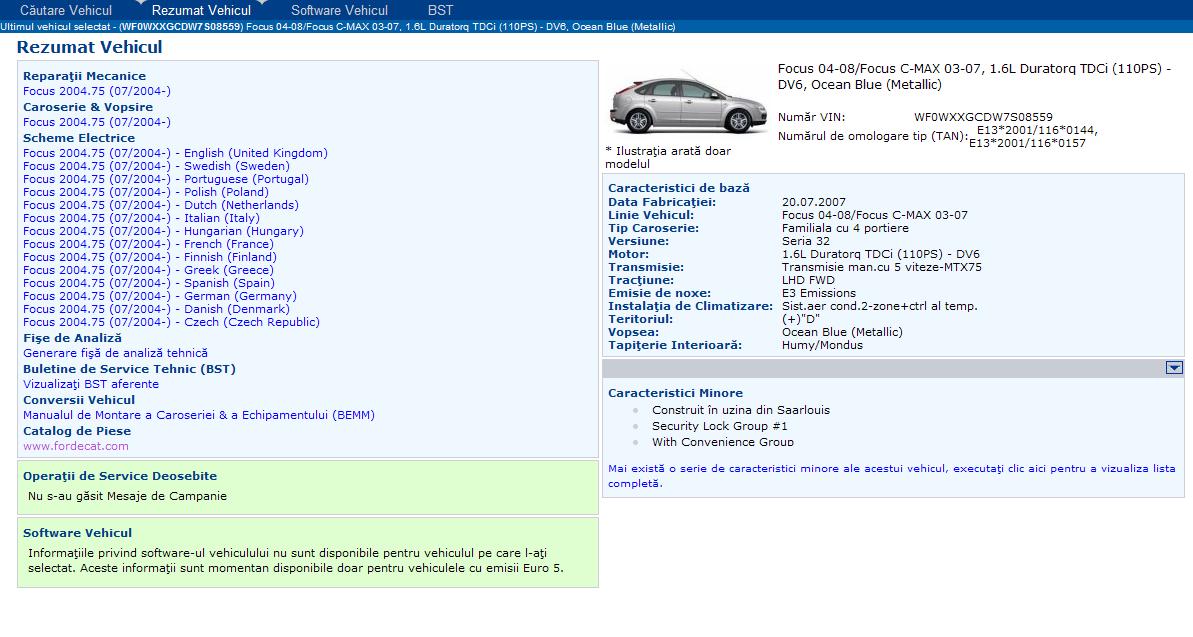Open the English (United Kingdom) wiring diagrams
The width and height of the screenshot is (1193, 637).
[x=175, y=153]
